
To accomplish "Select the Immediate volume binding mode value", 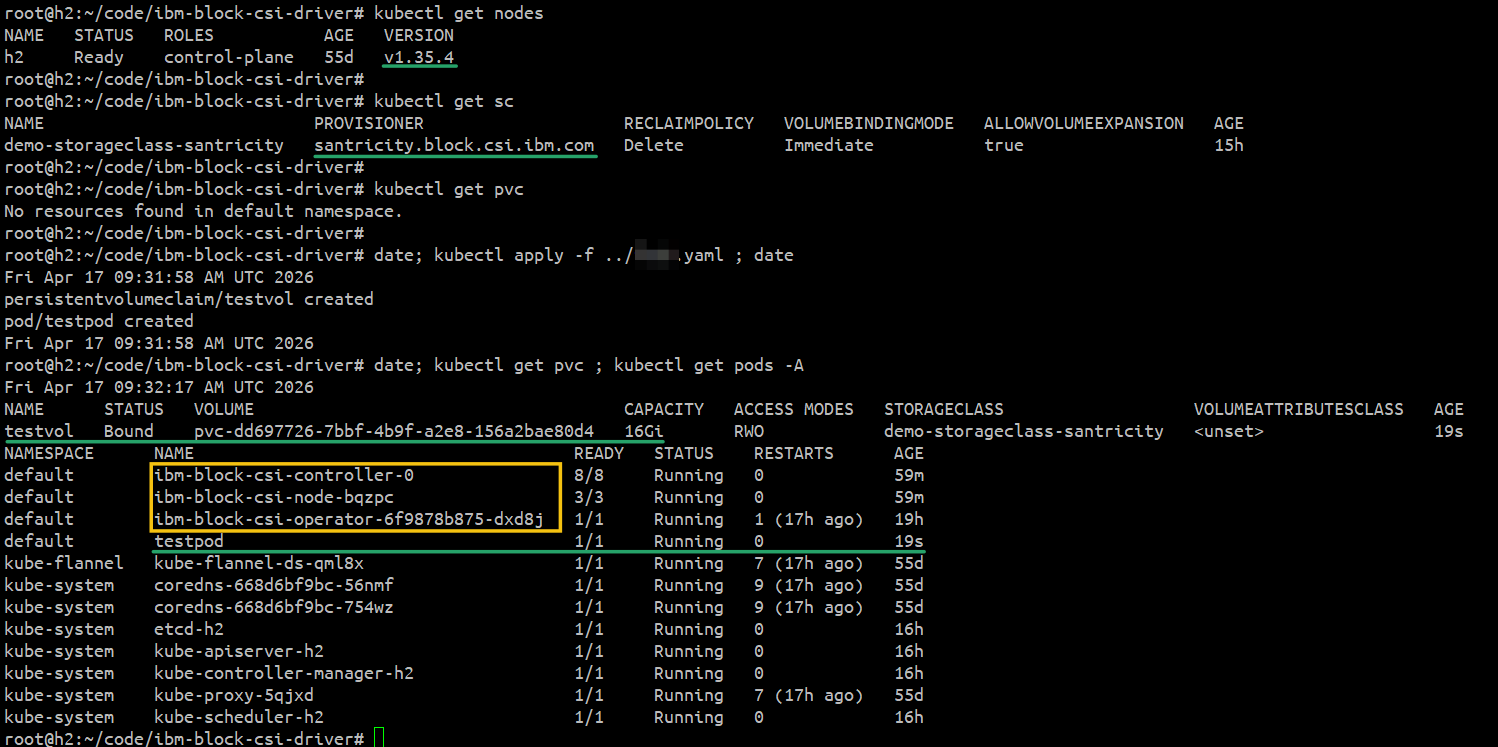I will [829, 145].
